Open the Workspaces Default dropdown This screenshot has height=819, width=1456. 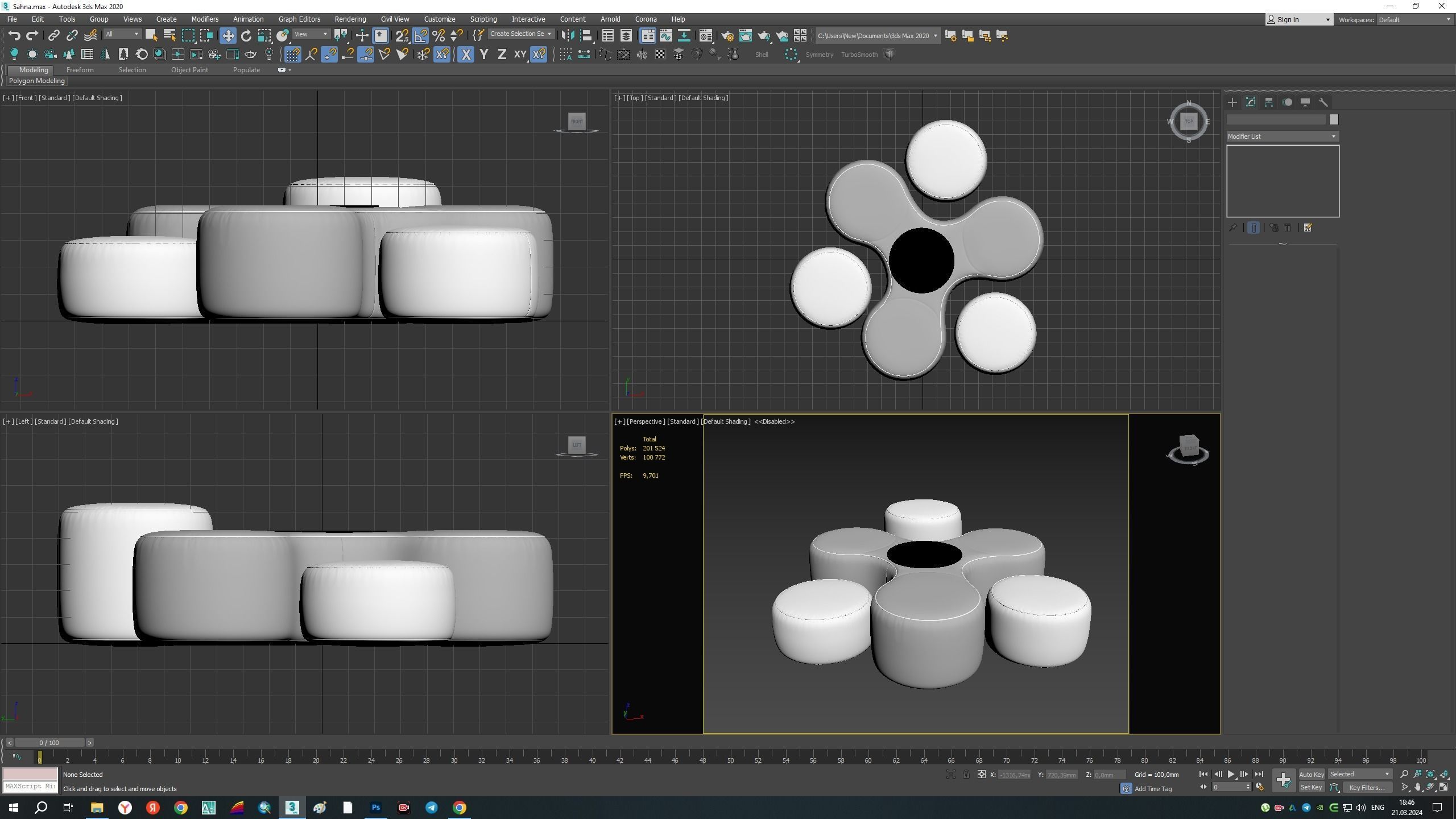tap(1414, 20)
